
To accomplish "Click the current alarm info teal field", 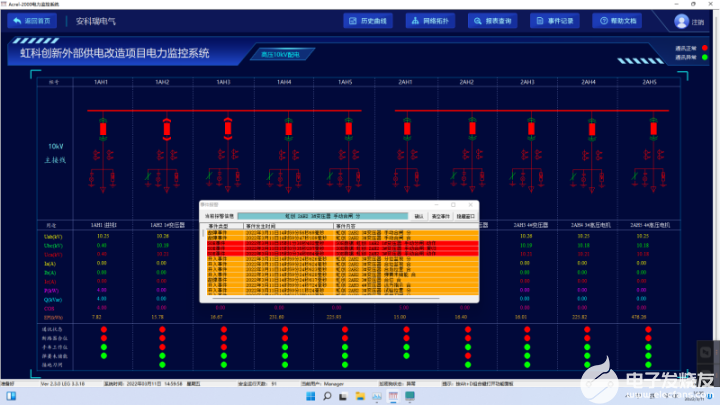I will point(322,216).
